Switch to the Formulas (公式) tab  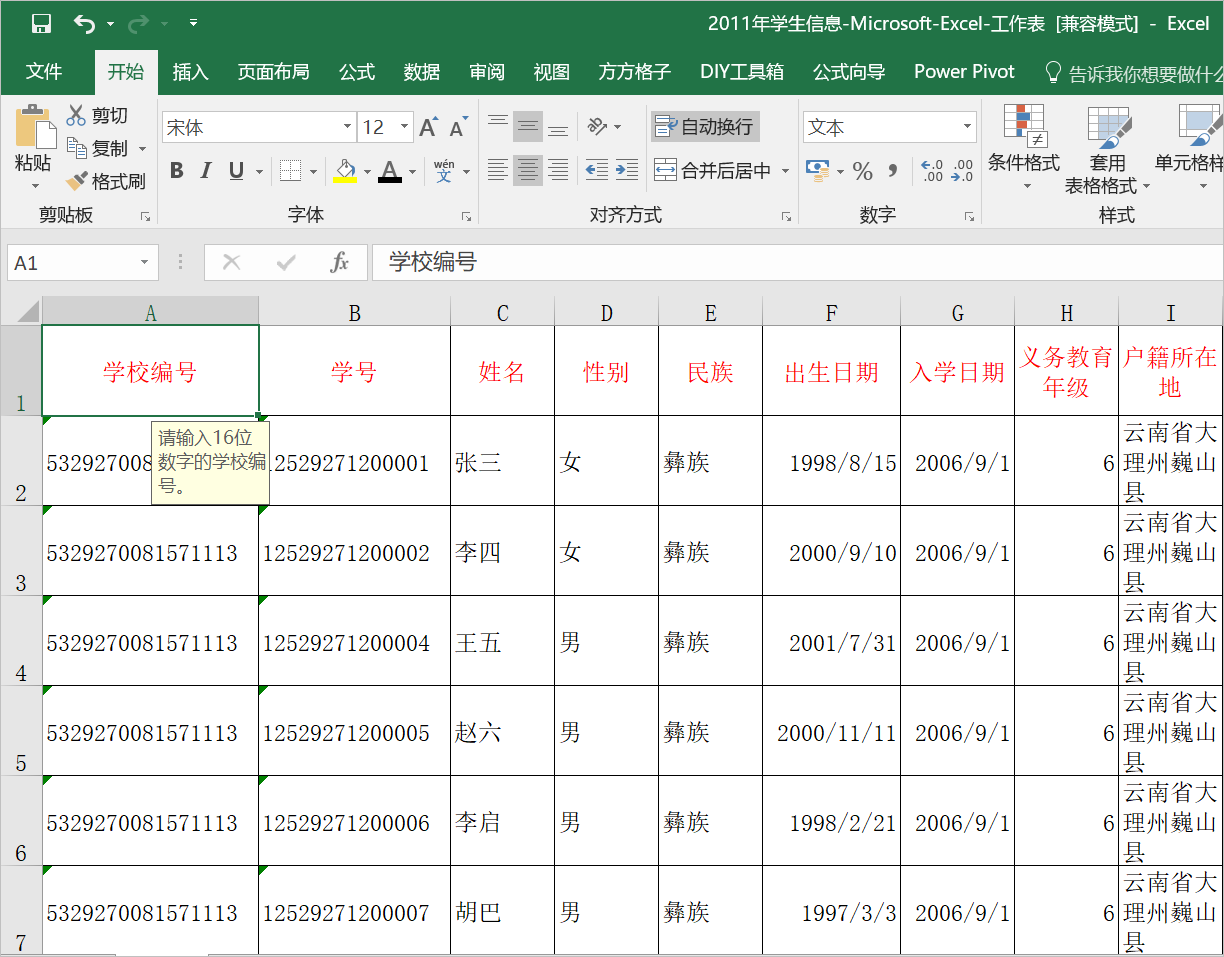pyautogui.click(x=357, y=72)
